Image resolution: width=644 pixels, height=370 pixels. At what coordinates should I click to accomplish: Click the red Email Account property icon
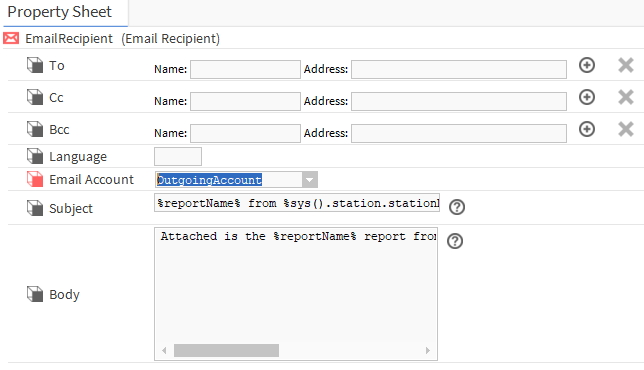35,179
